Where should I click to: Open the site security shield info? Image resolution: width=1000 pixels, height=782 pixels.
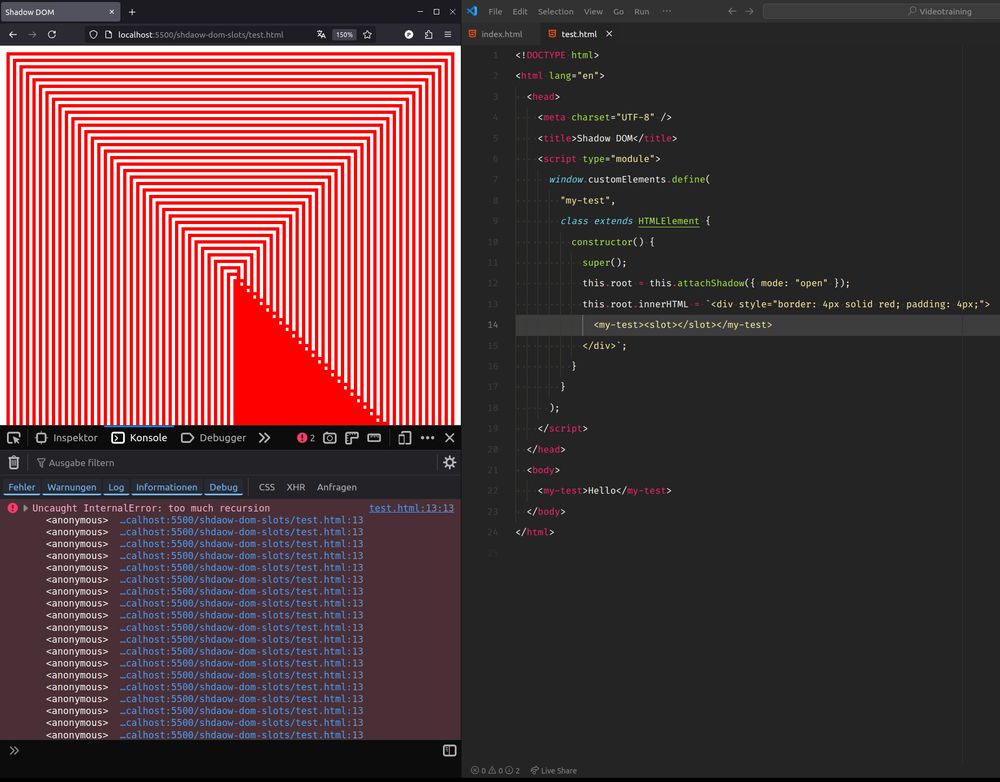pyautogui.click(x=93, y=34)
